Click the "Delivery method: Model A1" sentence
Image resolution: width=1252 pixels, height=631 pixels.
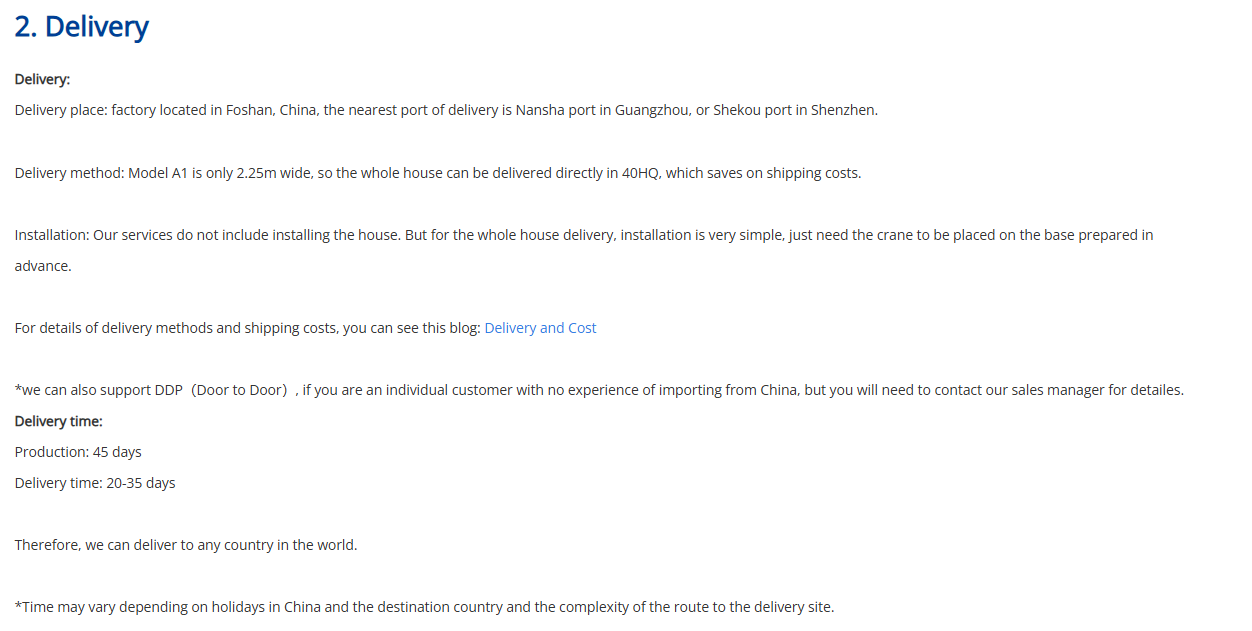[437, 173]
